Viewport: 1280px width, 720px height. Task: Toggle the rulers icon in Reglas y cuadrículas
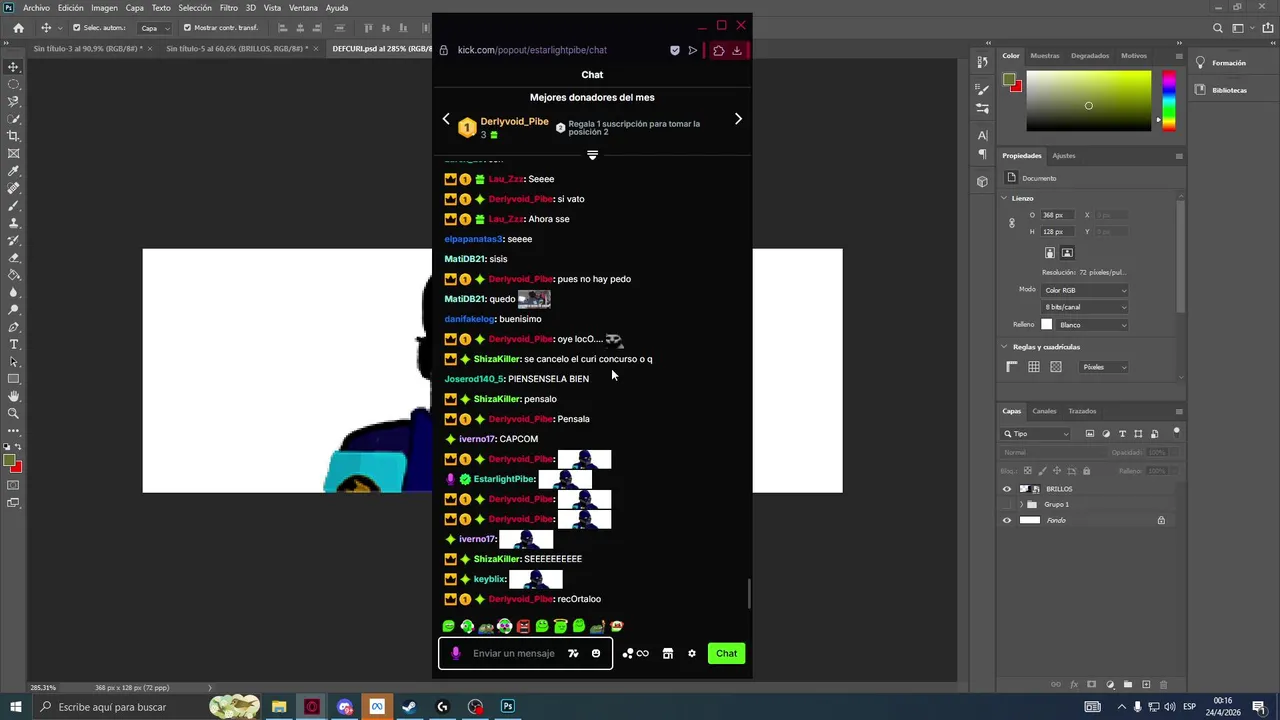1012,367
